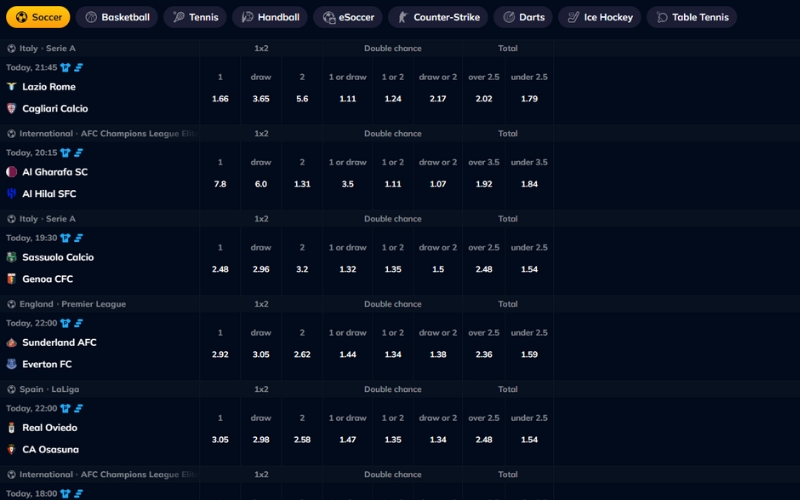The image size is (800, 500).
Task: Select draw or 2 at 1.38
Action: pos(438,354)
